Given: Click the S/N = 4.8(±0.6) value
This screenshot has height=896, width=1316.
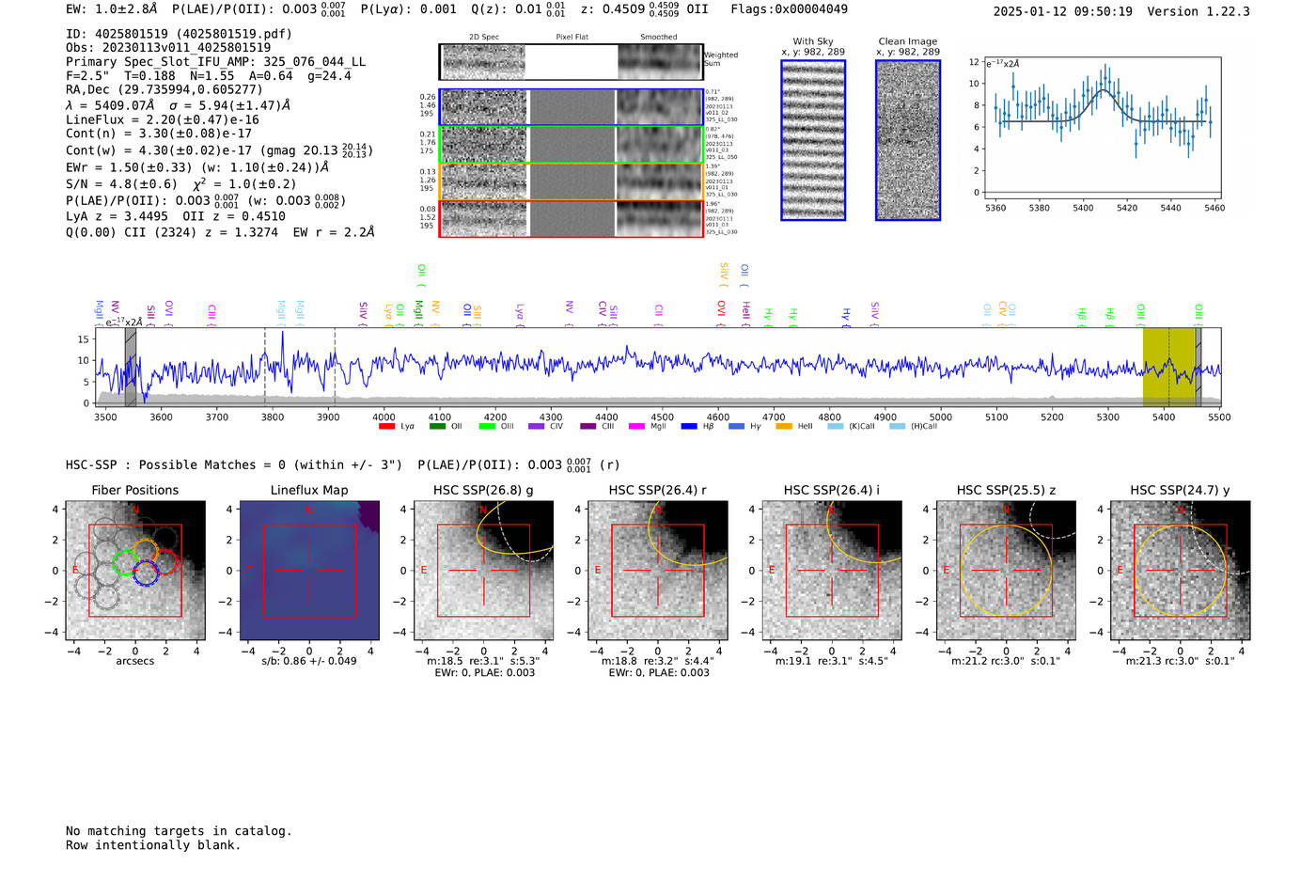Looking at the screenshot, I should (121, 184).
